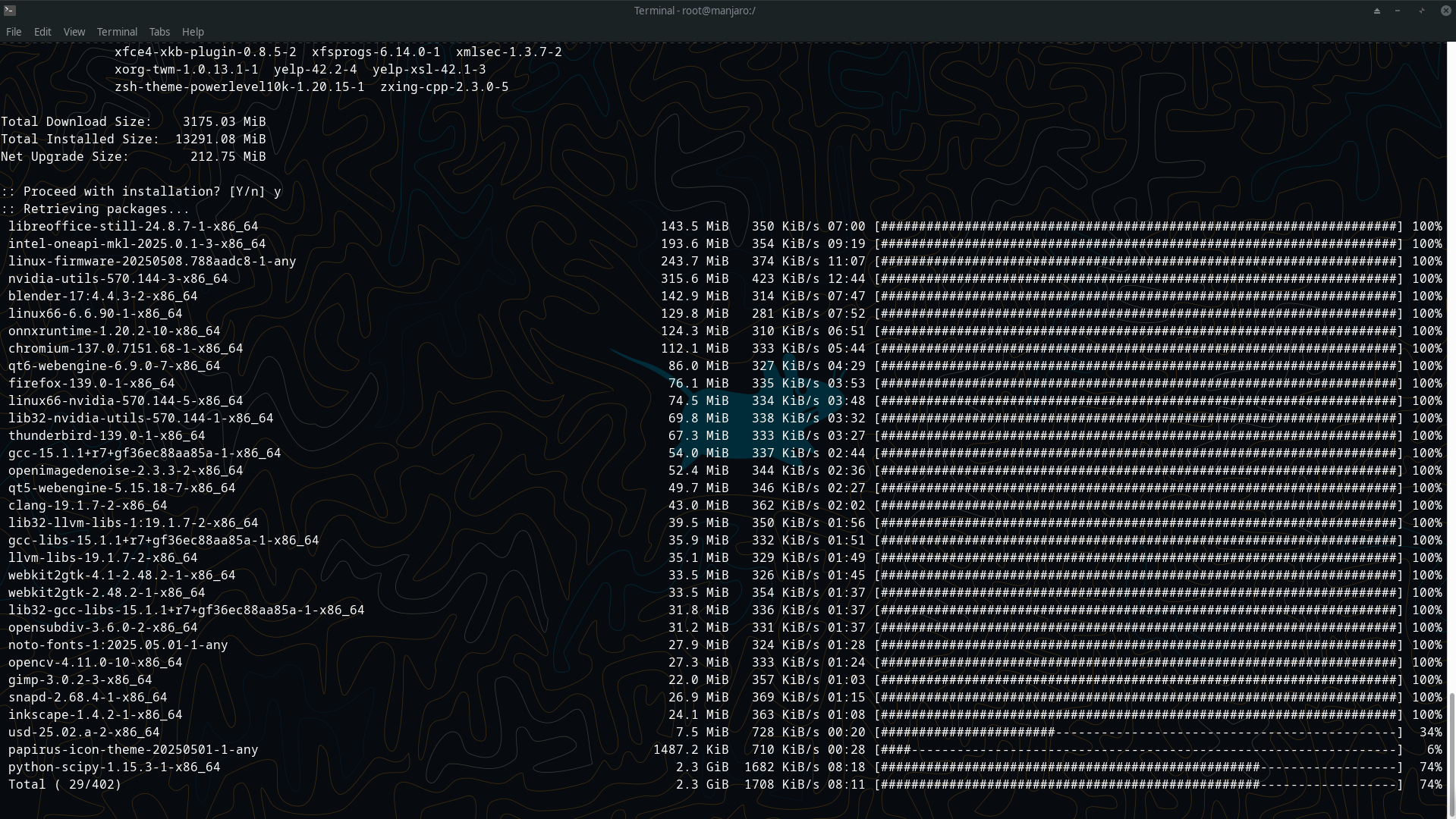Click the Total ( 29/402 ) summary line
Viewport: 1456px width, 819px height.
(63, 784)
